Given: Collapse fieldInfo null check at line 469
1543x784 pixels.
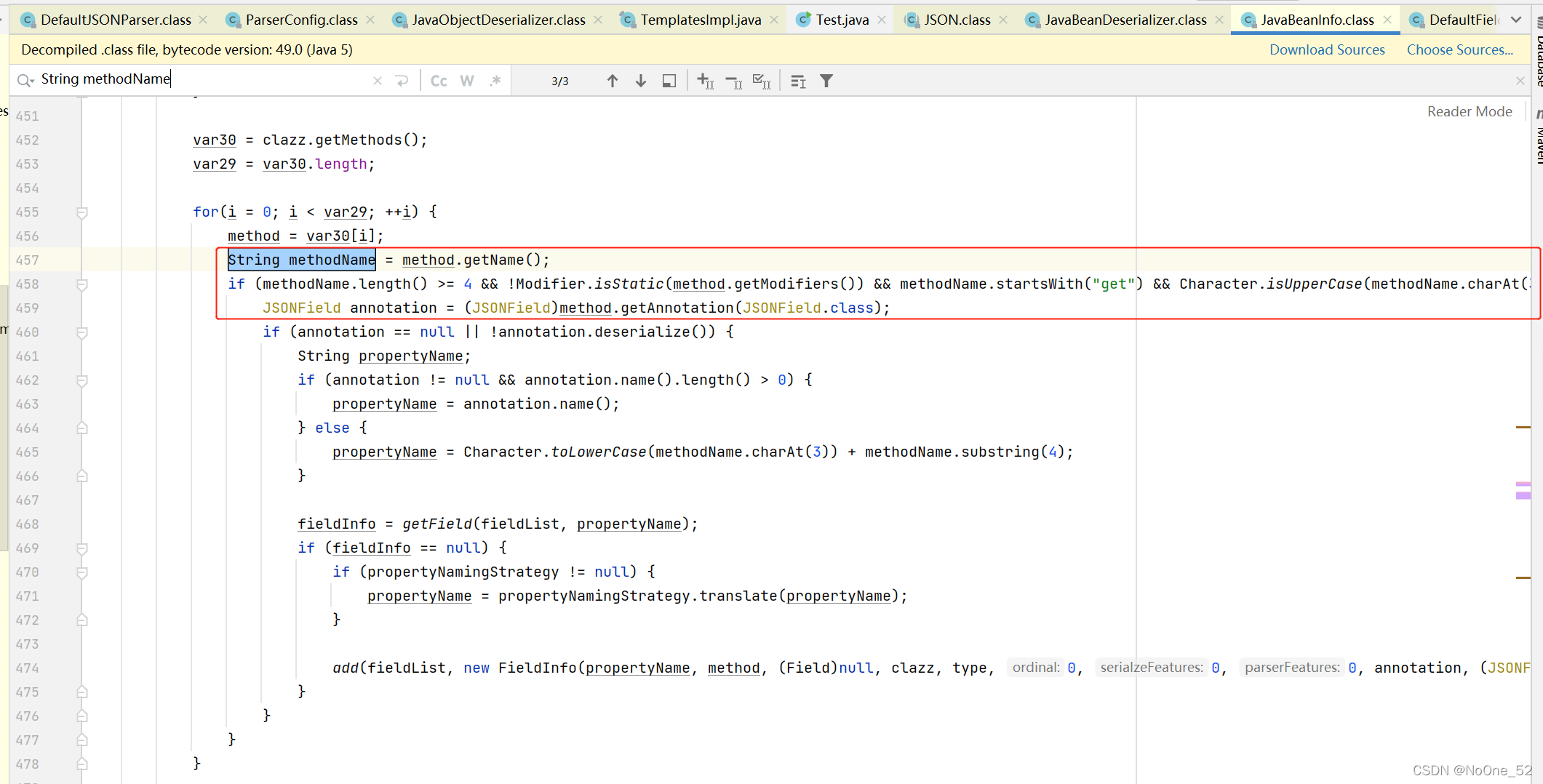Looking at the screenshot, I should (82, 548).
